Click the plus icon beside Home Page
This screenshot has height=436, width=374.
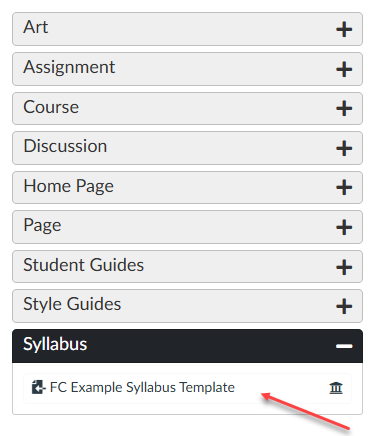[x=344, y=188]
